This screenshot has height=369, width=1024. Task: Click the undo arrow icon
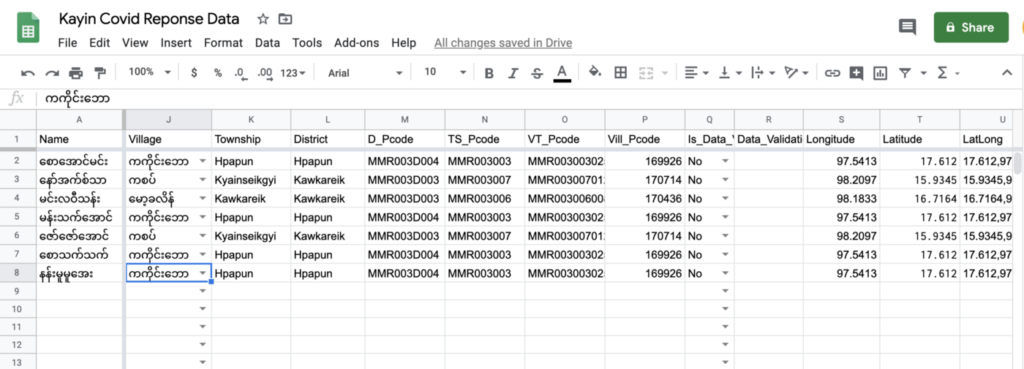28,73
